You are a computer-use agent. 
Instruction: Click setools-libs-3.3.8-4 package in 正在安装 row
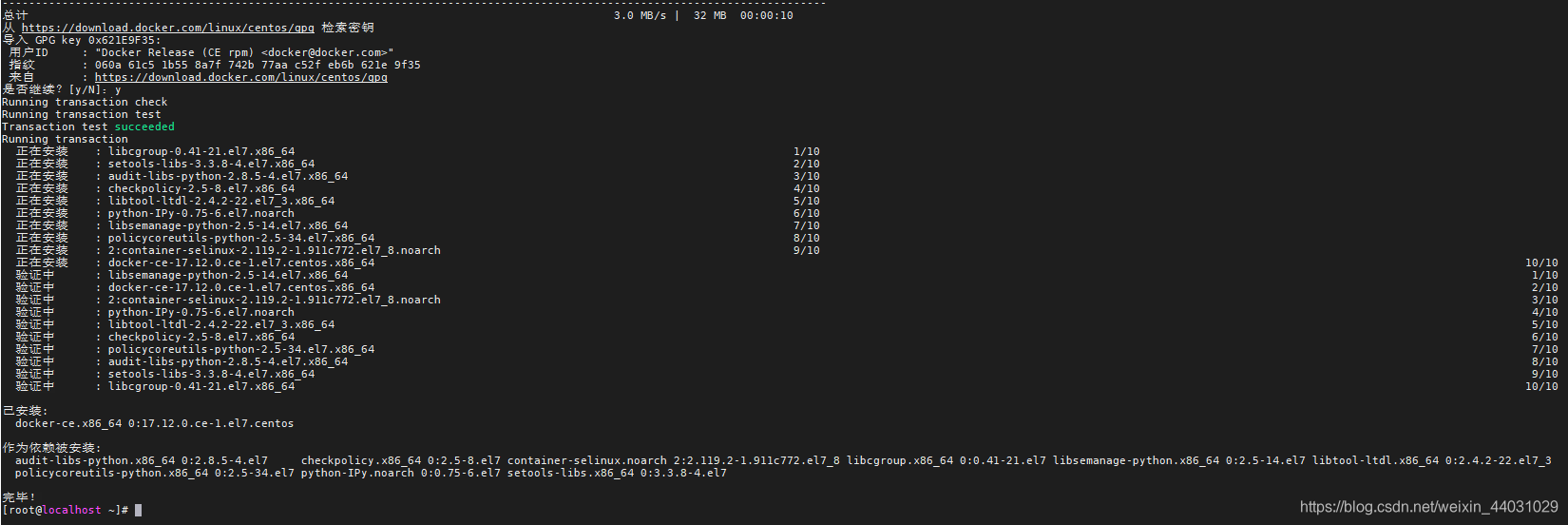coord(211,164)
